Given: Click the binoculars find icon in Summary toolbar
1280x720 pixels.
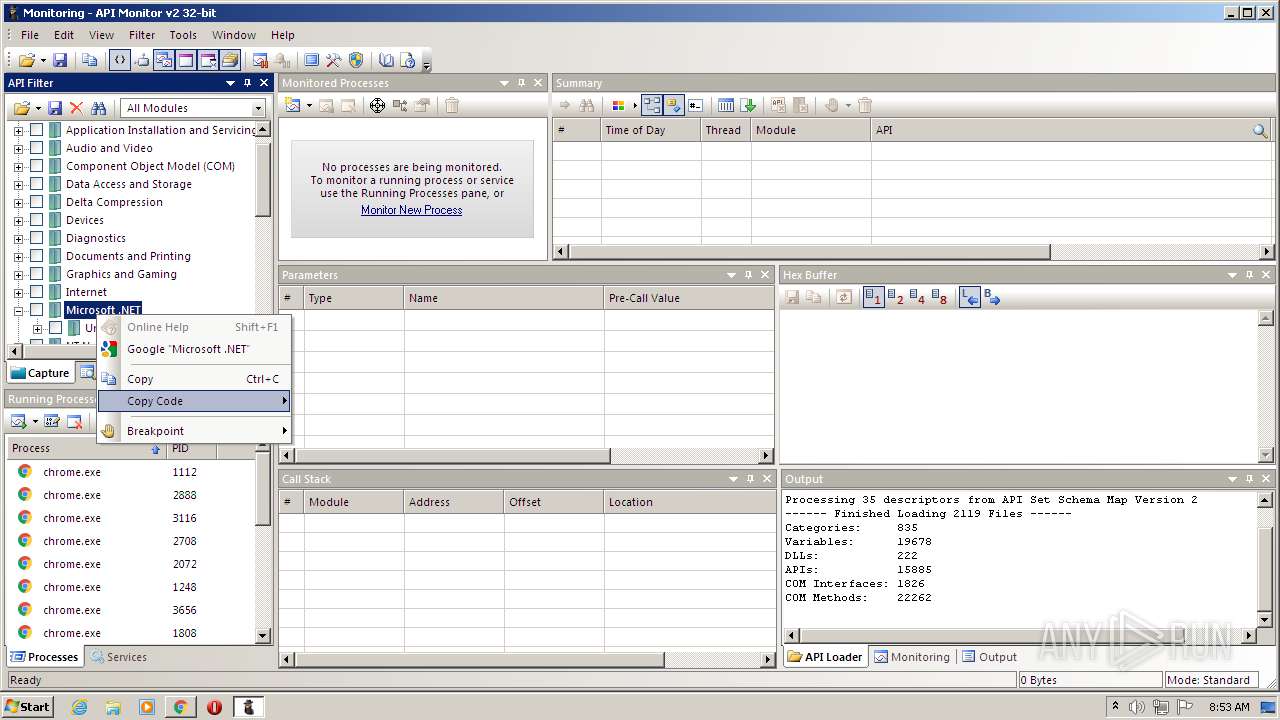Looking at the screenshot, I should tap(587, 105).
